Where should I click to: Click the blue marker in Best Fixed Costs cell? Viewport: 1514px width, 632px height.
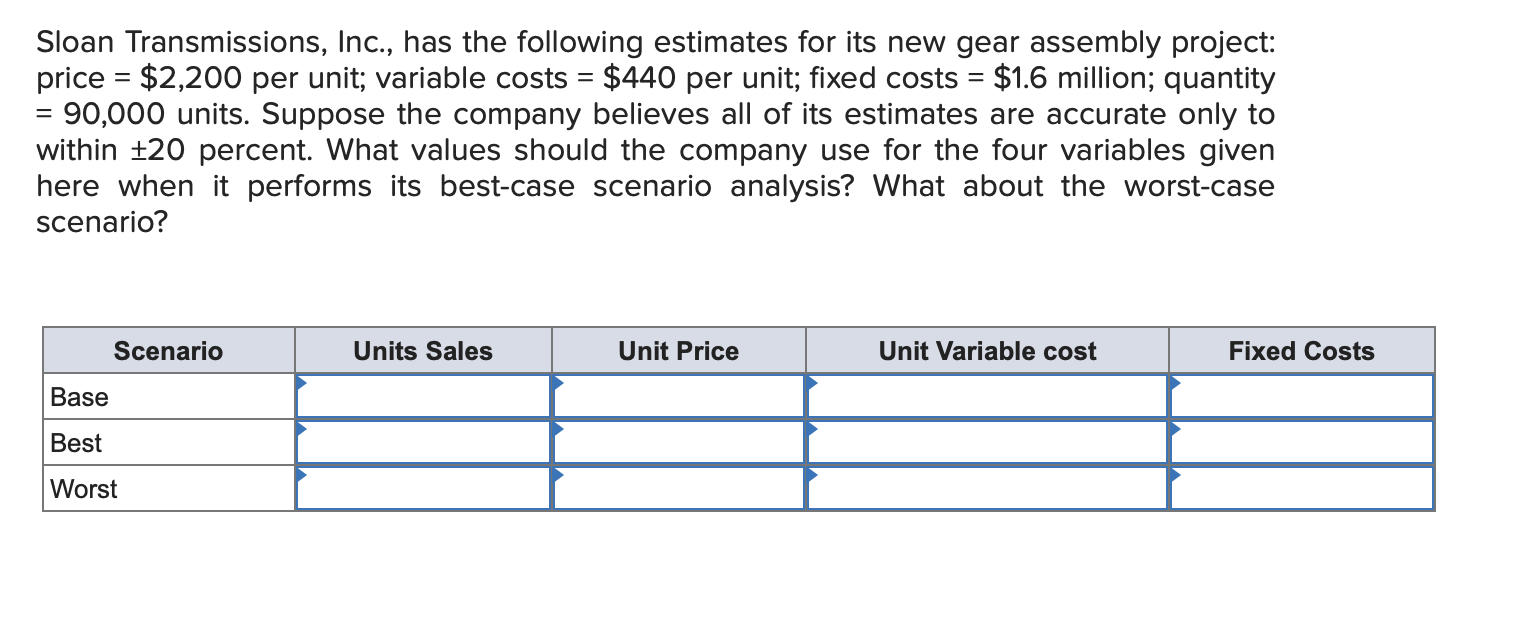click(1174, 431)
